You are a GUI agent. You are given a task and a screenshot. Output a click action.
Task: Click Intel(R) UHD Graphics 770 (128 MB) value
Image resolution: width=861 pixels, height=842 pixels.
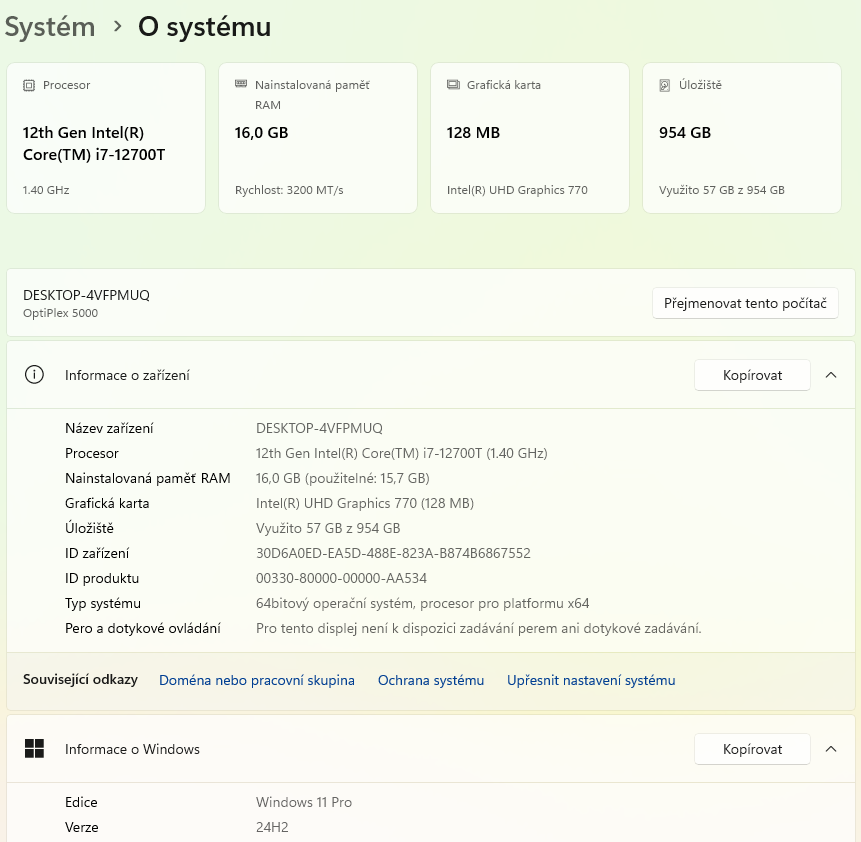click(365, 503)
